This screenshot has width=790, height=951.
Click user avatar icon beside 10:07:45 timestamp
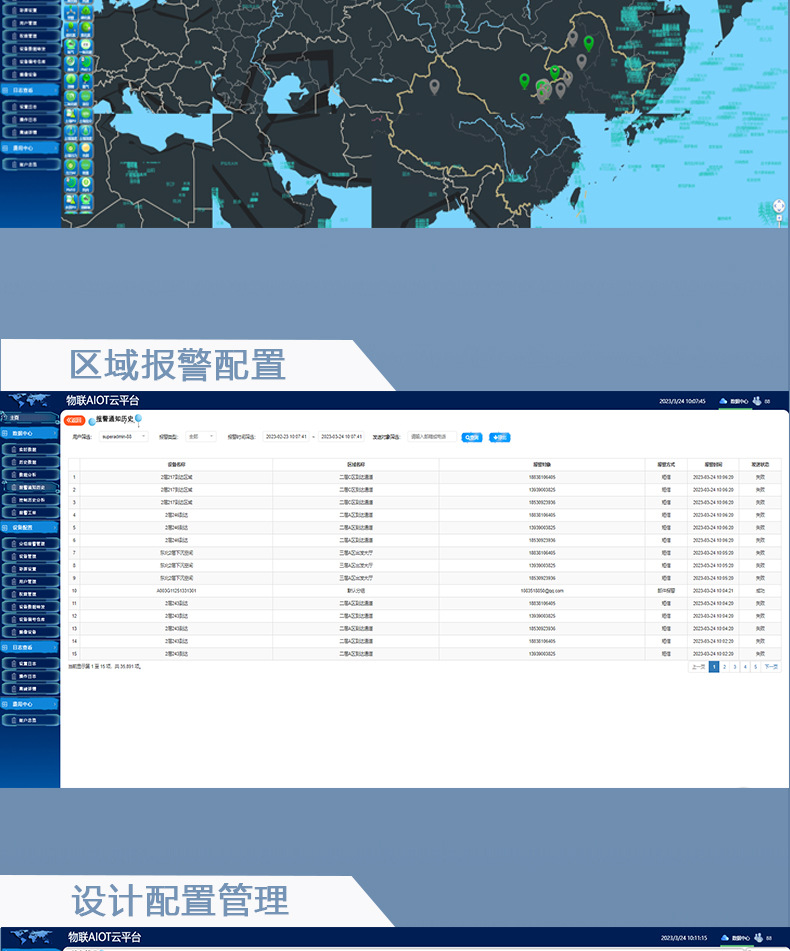757,401
